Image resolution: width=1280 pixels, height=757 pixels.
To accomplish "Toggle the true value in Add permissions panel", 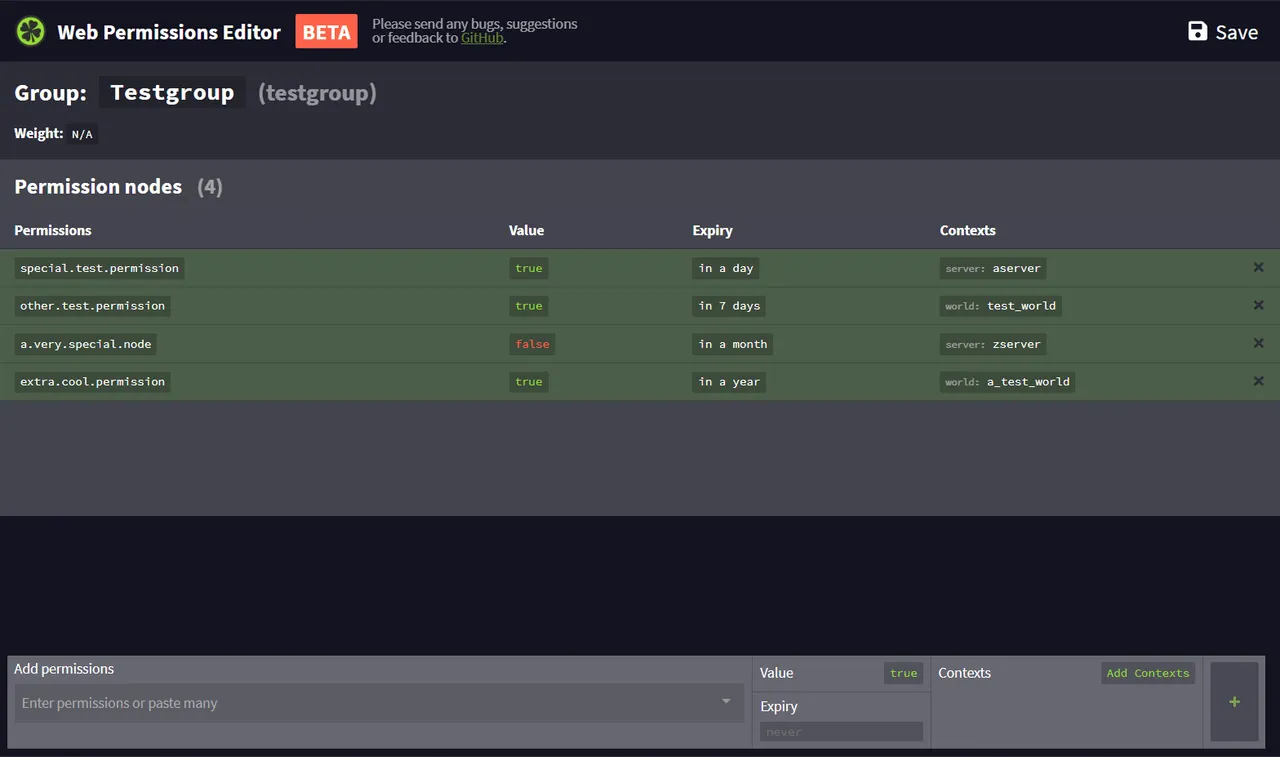I will tap(903, 673).
